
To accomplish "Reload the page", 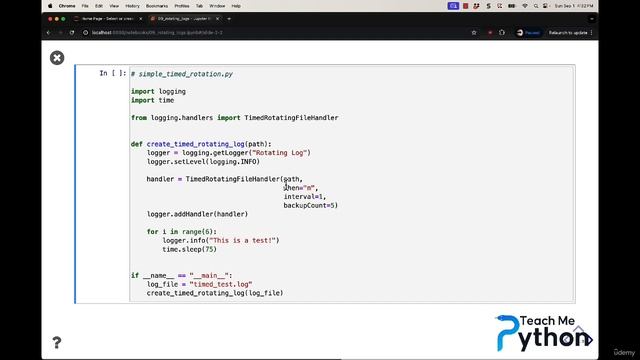I will tap(72, 33).
